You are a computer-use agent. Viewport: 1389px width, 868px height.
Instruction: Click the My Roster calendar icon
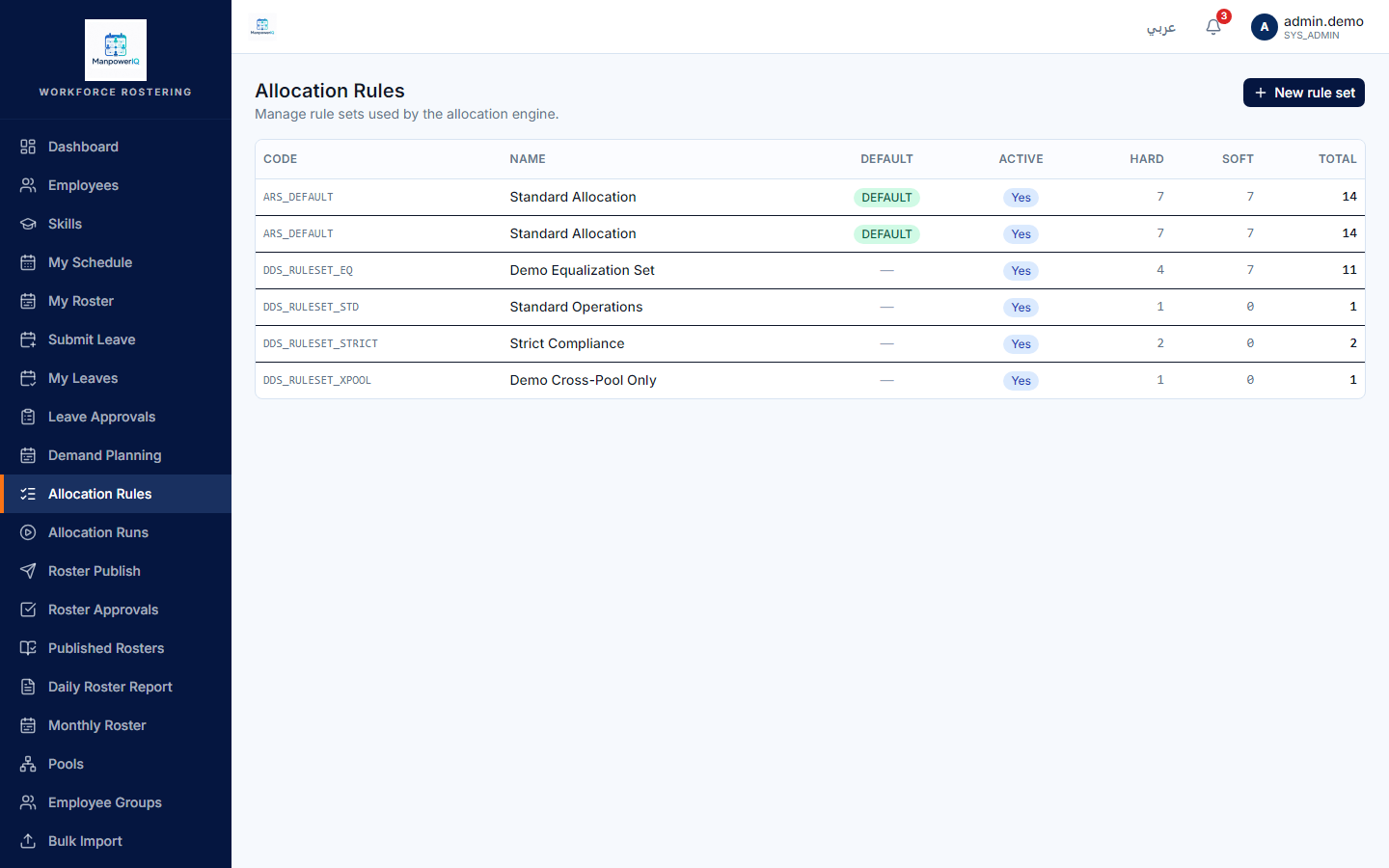(28, 301)
